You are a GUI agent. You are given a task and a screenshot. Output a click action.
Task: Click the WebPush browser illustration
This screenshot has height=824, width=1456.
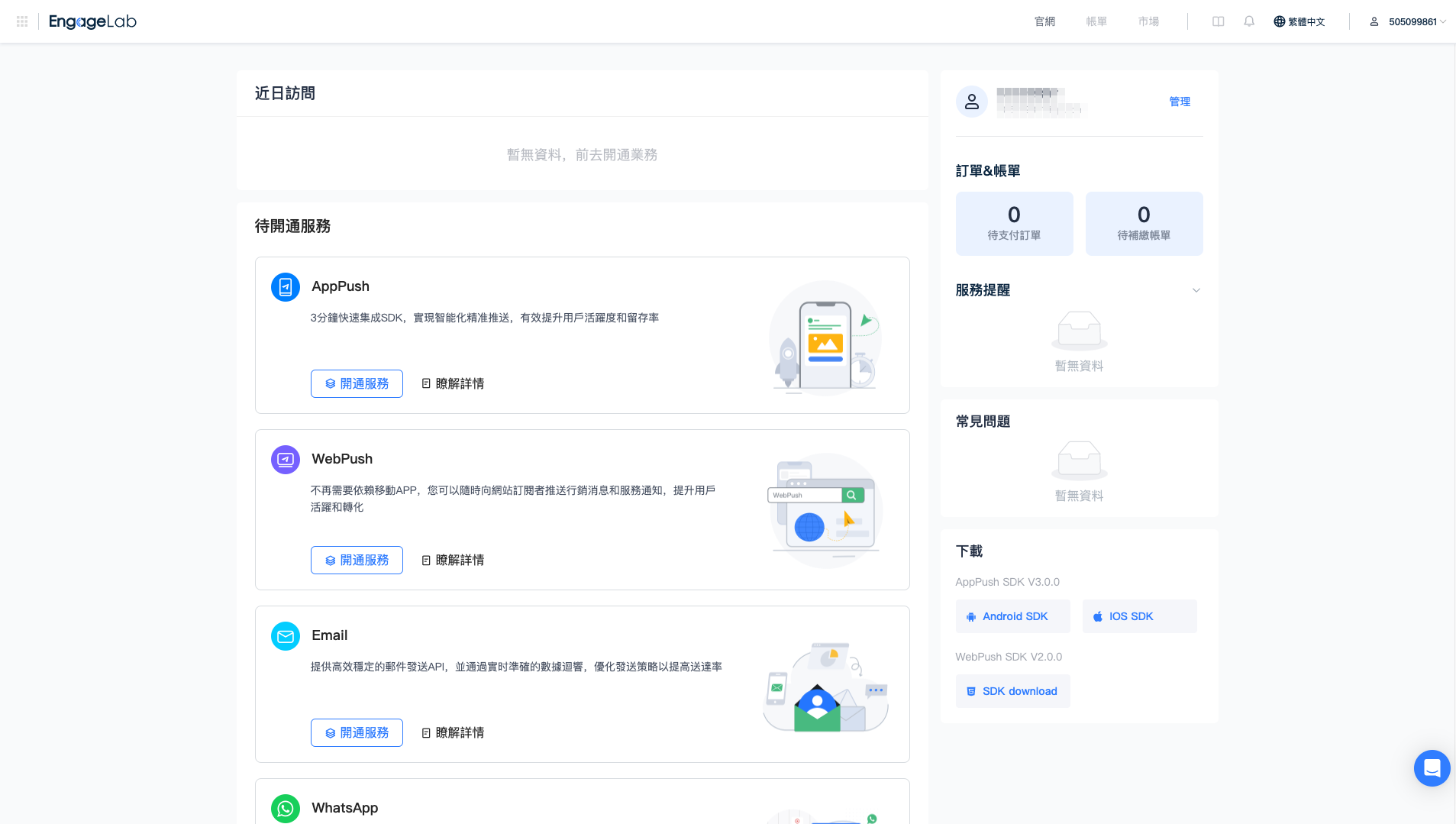825,510
